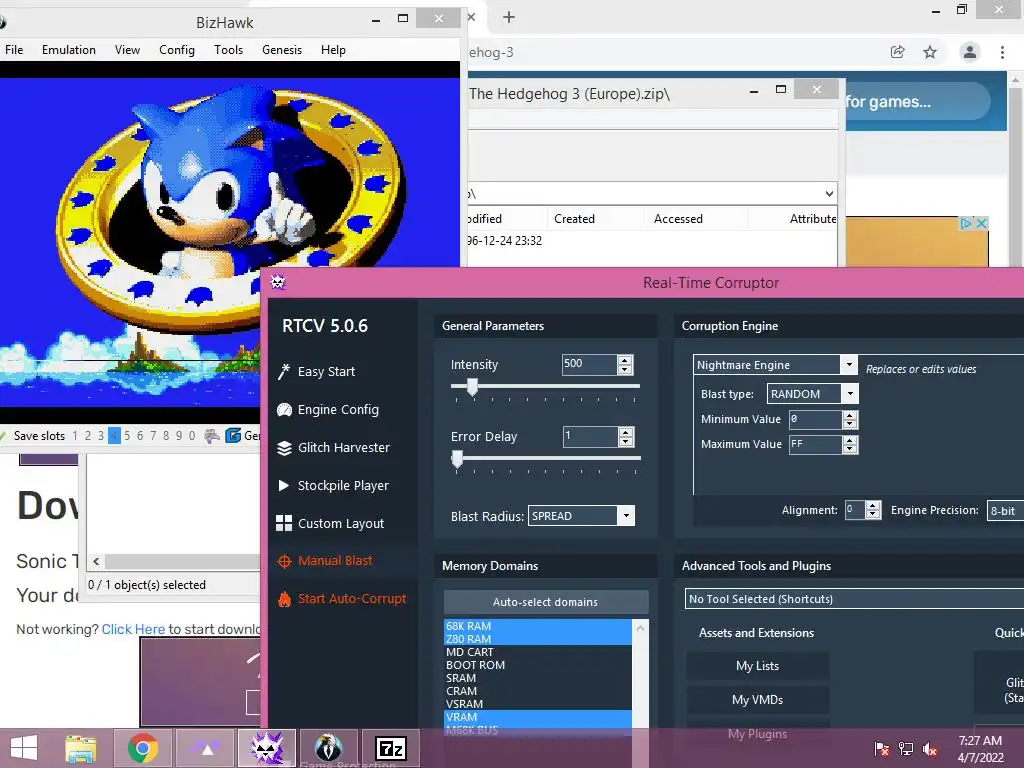Open the Chrome profile avatar icon
Screen dimensions: 1024x768
(970, 52)
